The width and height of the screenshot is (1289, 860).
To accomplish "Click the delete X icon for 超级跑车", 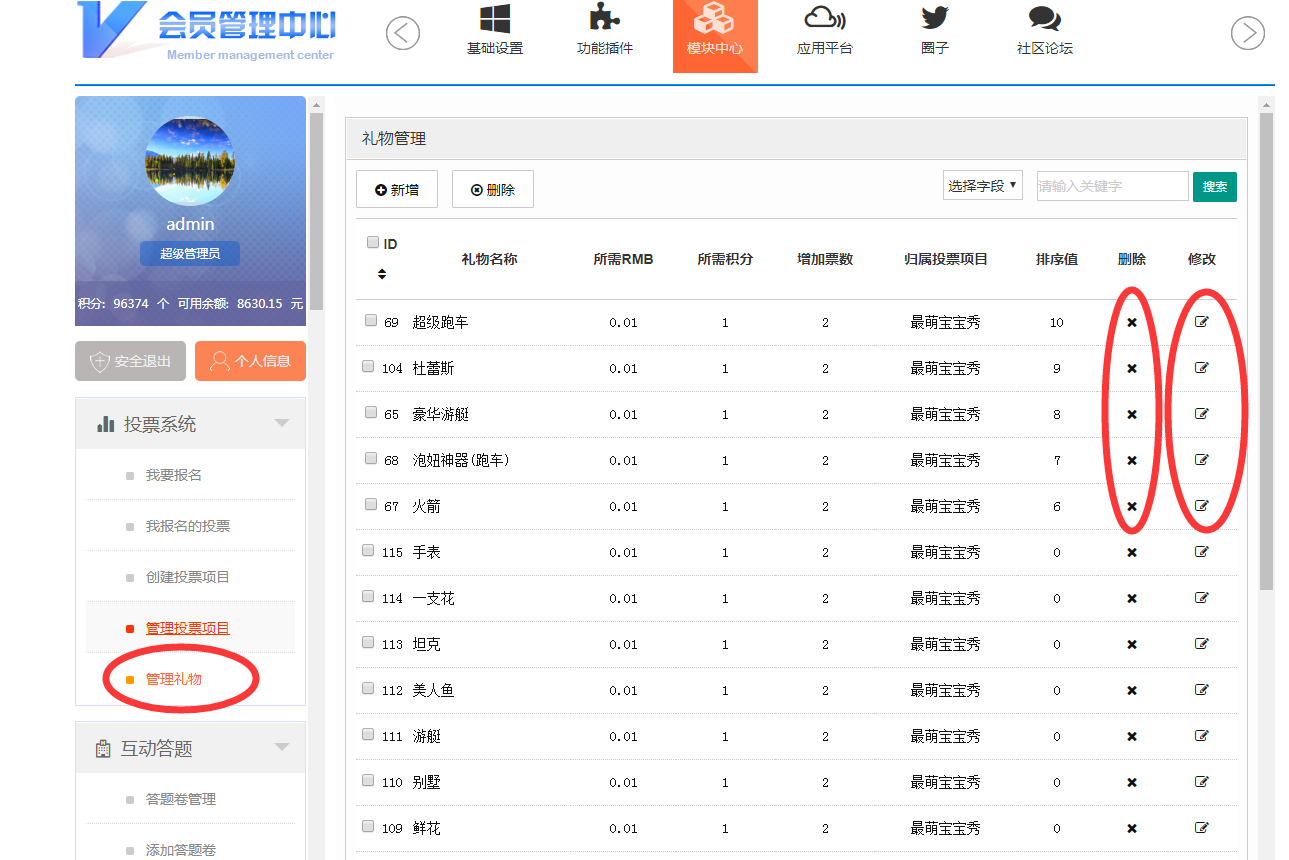I will tap(1132, 322).
